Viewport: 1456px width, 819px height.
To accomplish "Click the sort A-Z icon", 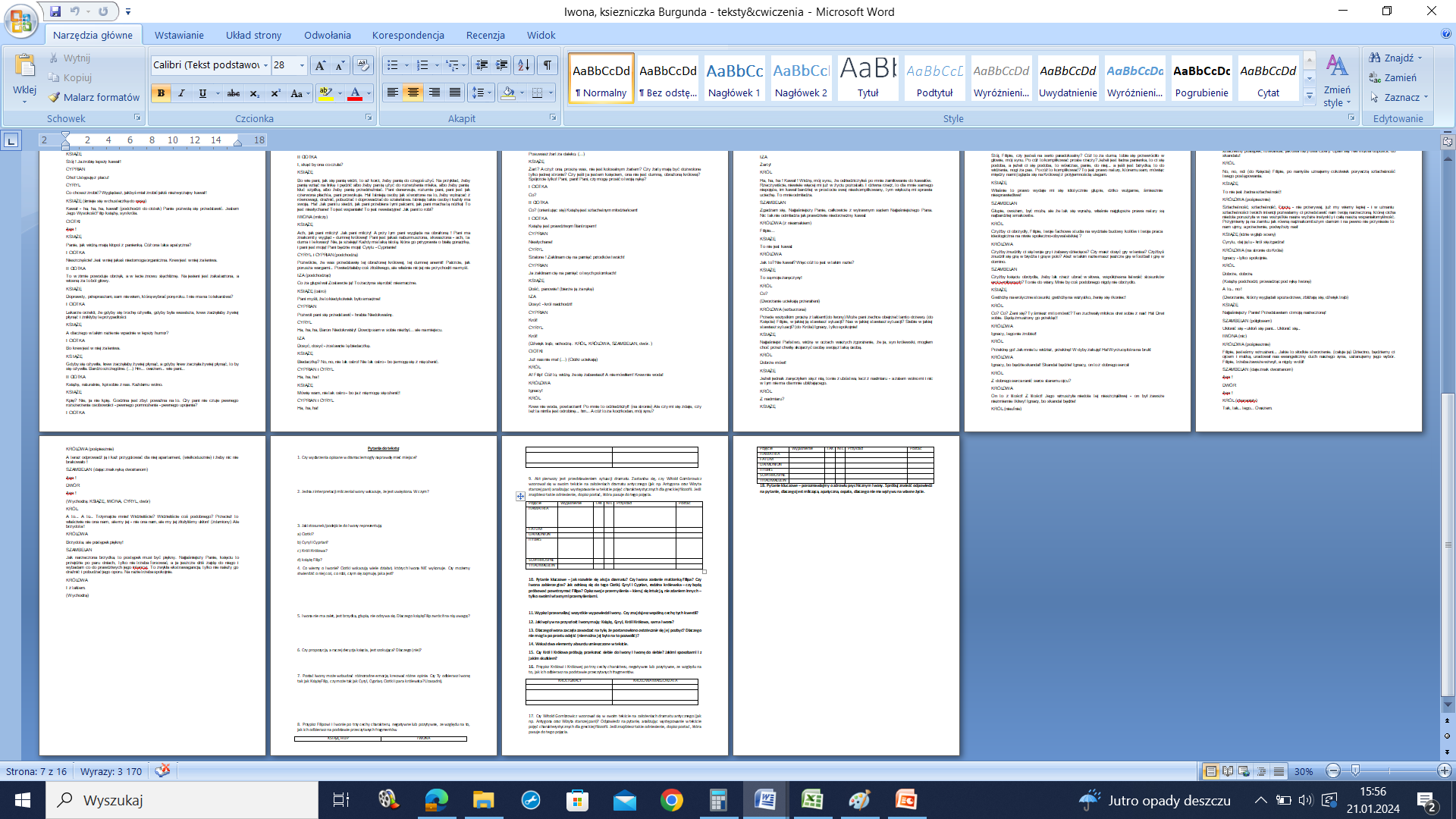I will point(523,65).
